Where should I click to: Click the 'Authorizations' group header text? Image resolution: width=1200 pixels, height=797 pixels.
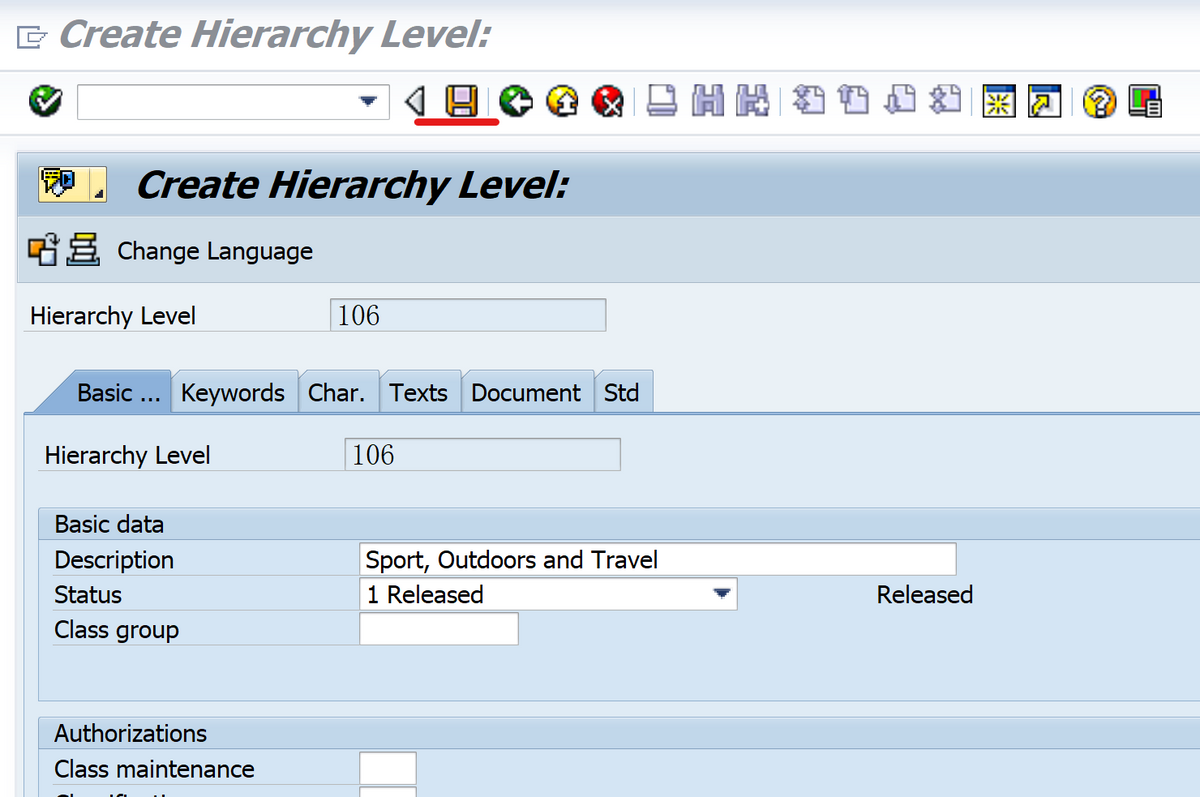[x=130, y=733]
